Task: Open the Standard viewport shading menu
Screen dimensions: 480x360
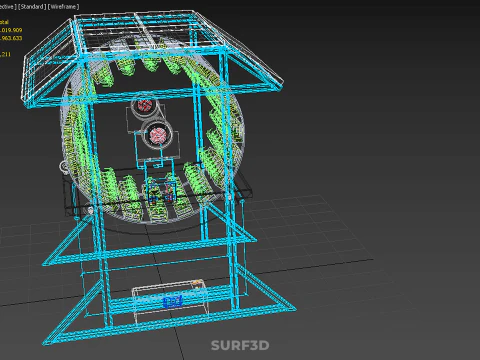Action: [x=32, y=7]
